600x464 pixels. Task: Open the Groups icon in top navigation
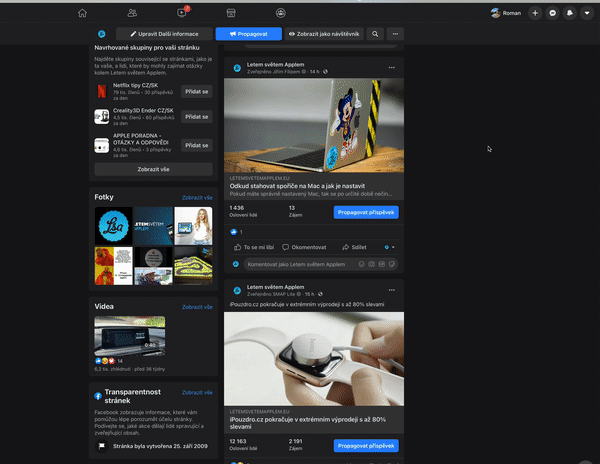280,13
